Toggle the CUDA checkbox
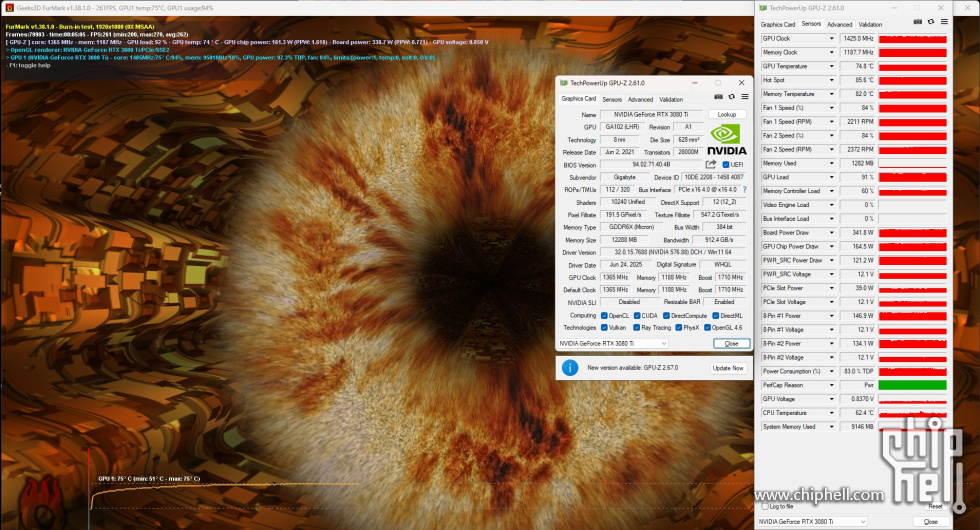The image size is (980, 530). (x=637, y=316)
